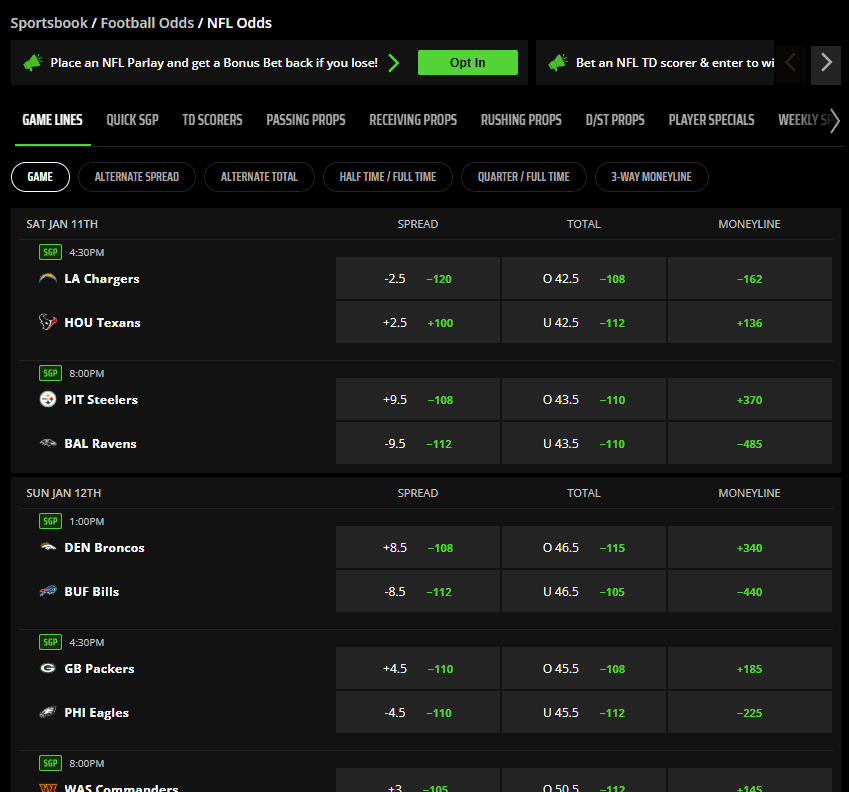Image resolution: width=849 pixels, height=792 pixels.
Task: Bet LA Chargers moneyline -162
Action: click(750, 279)
